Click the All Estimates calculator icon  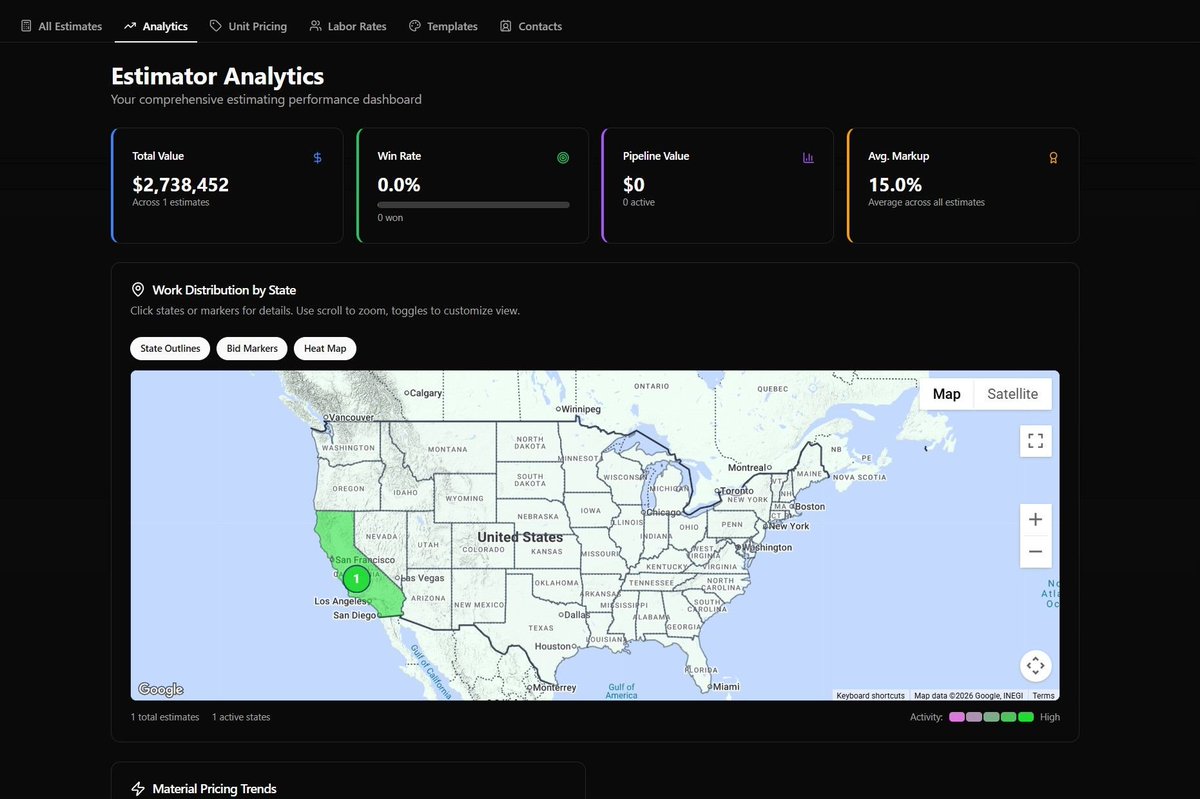point(26,26)
